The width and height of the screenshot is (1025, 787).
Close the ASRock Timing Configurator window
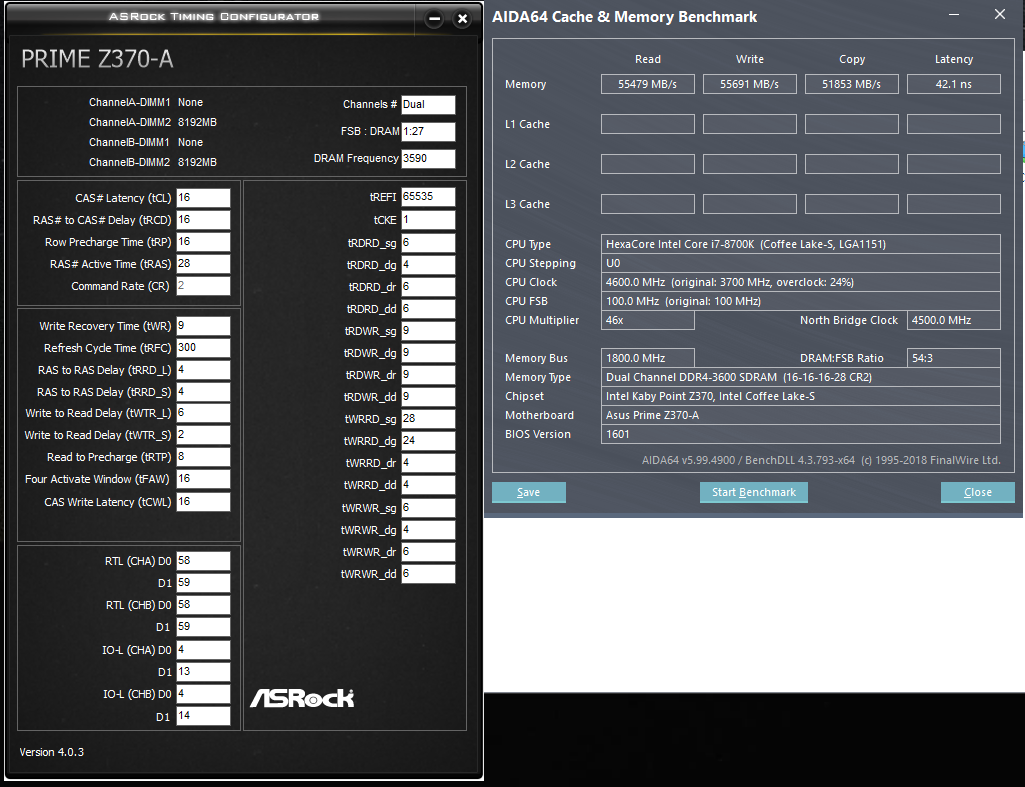point(463,19)
